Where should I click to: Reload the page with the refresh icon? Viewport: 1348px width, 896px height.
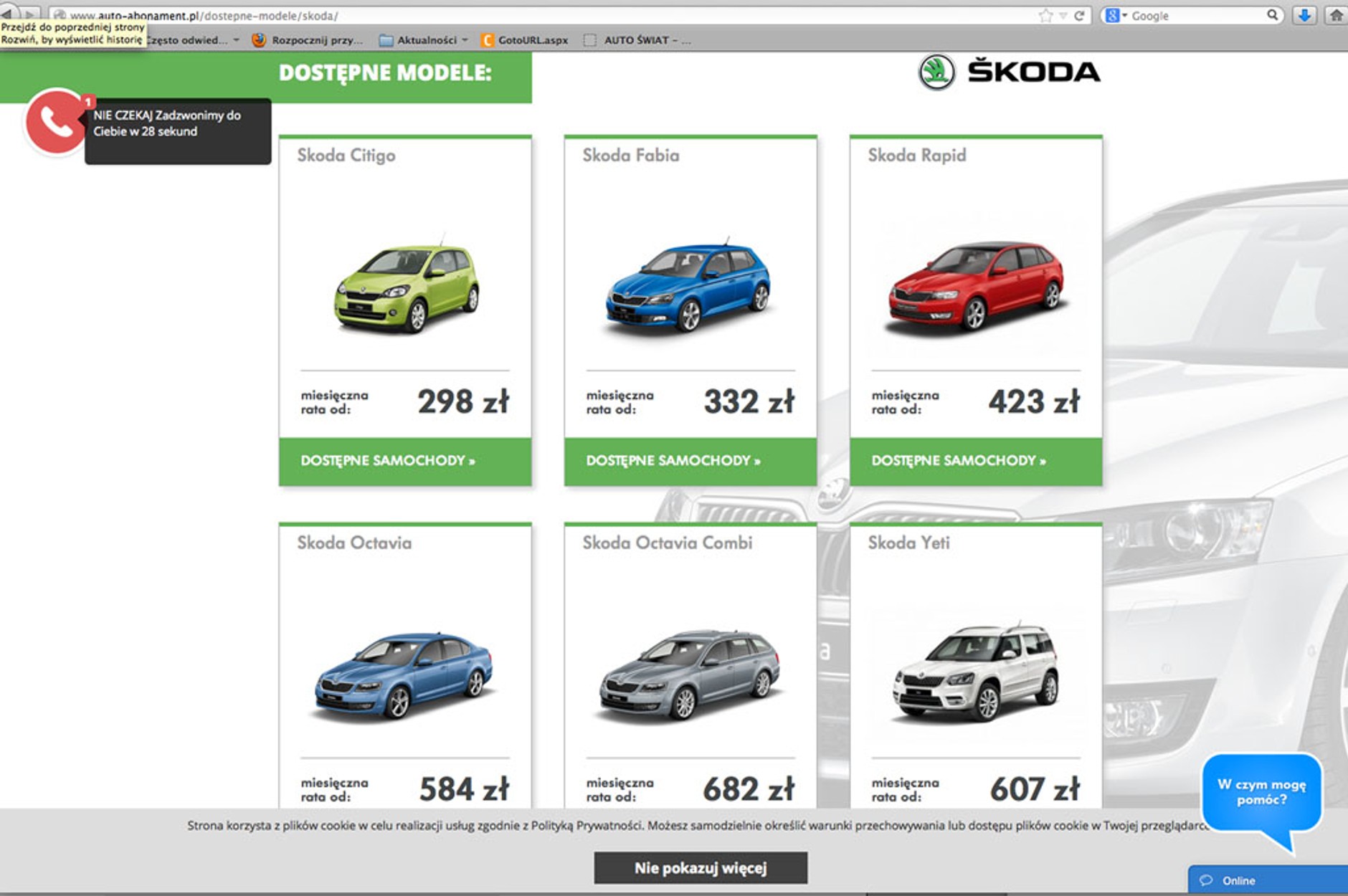coord(1079,16)
